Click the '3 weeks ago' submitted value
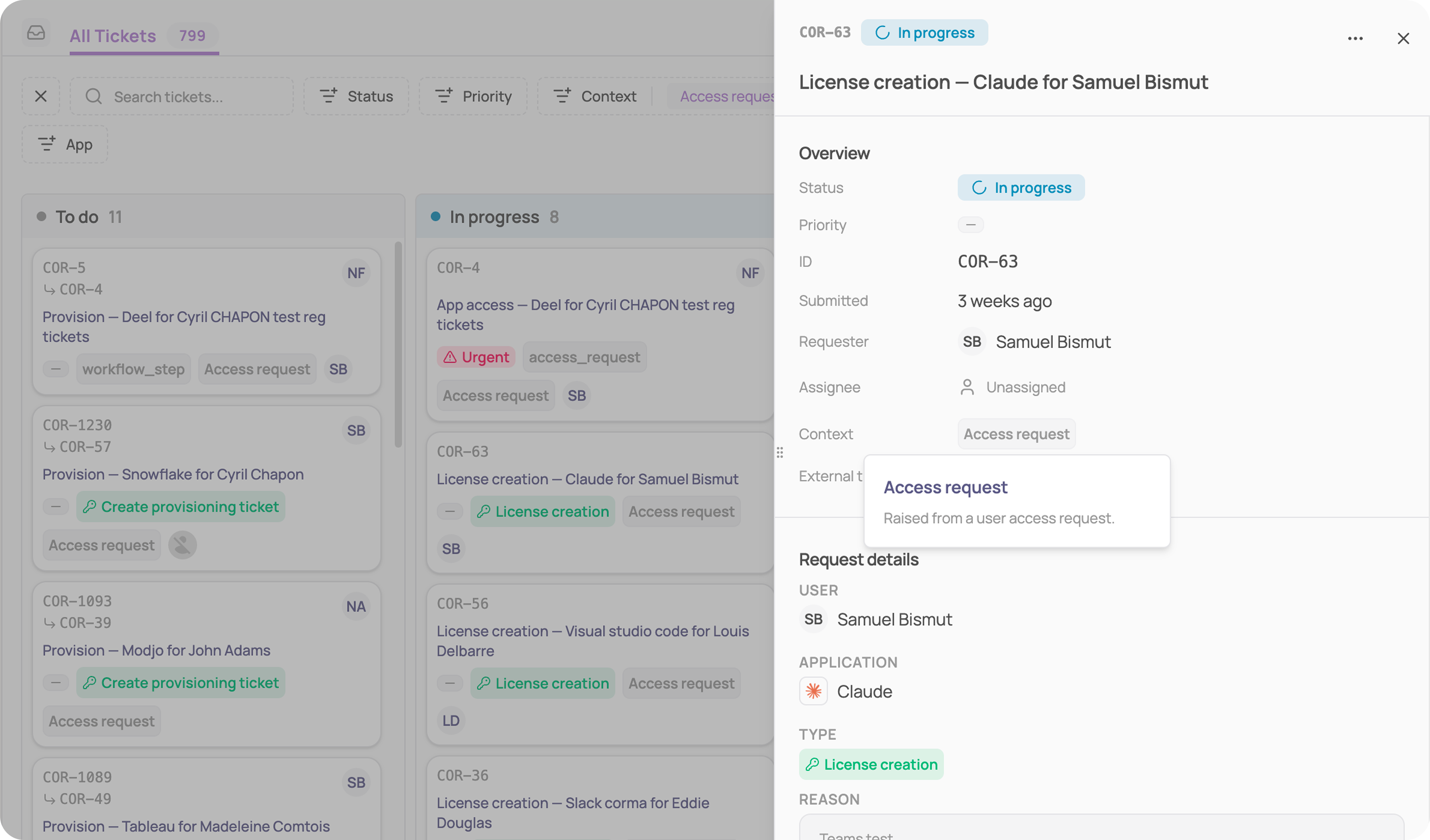The width and height of the screenshot is (1430, 840). [x=1005, y=301]
